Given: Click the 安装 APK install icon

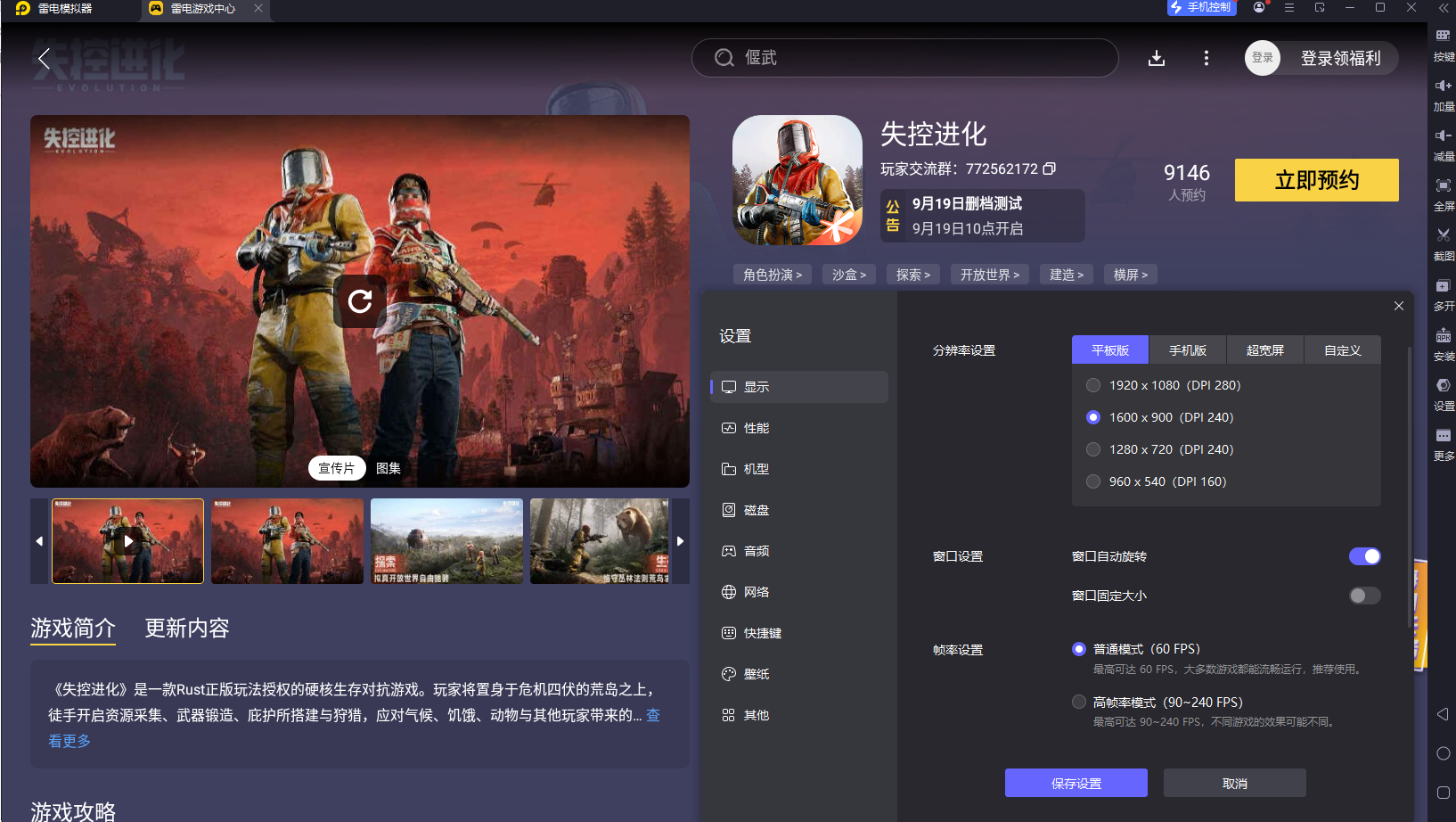Looking at the screenshot, I should pyautogui.click(x=1444, y=339).
